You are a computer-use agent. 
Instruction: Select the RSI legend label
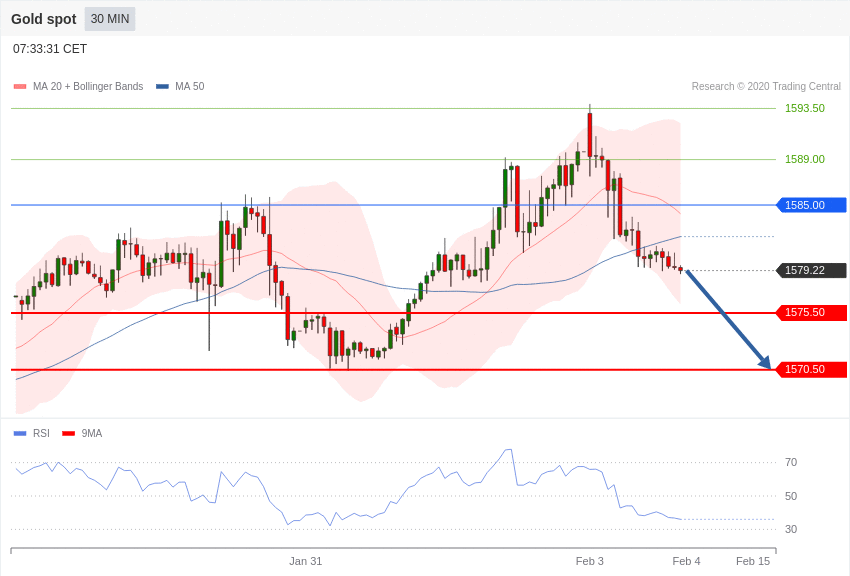tap(41, 433)
